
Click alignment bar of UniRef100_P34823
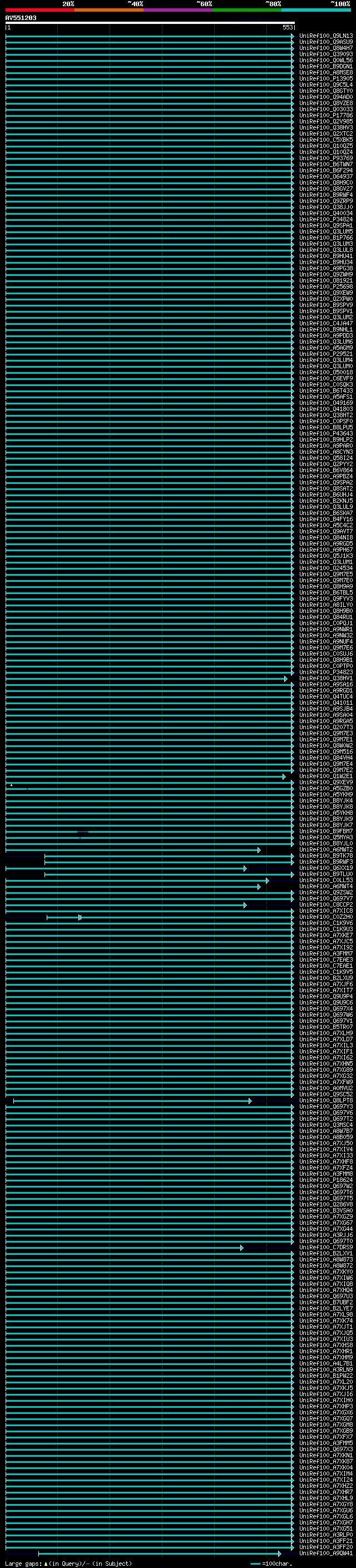click(x=150, y=672)
